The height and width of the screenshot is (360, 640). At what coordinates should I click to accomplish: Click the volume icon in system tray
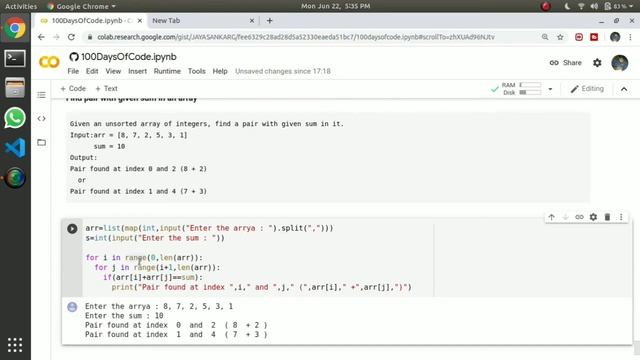(x=594, y=6)
